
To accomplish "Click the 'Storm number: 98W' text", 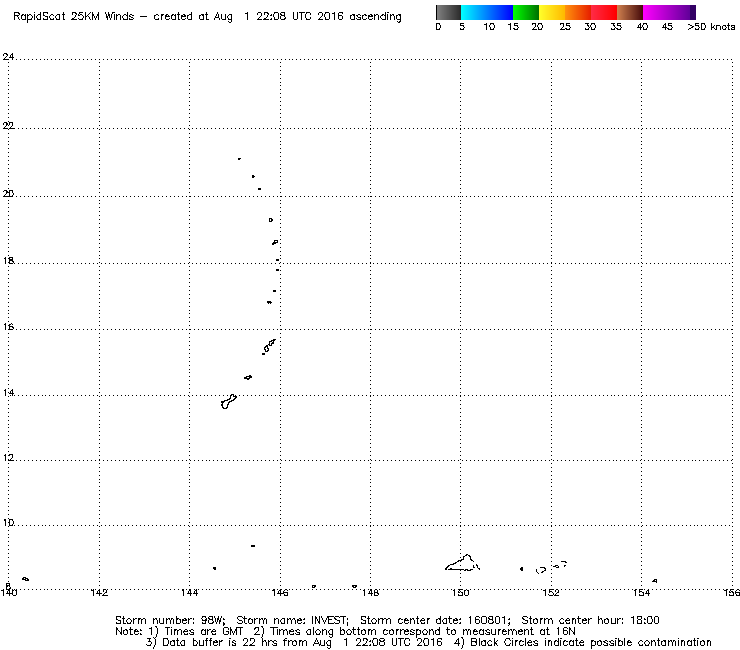I will click(x=170, y=620).
